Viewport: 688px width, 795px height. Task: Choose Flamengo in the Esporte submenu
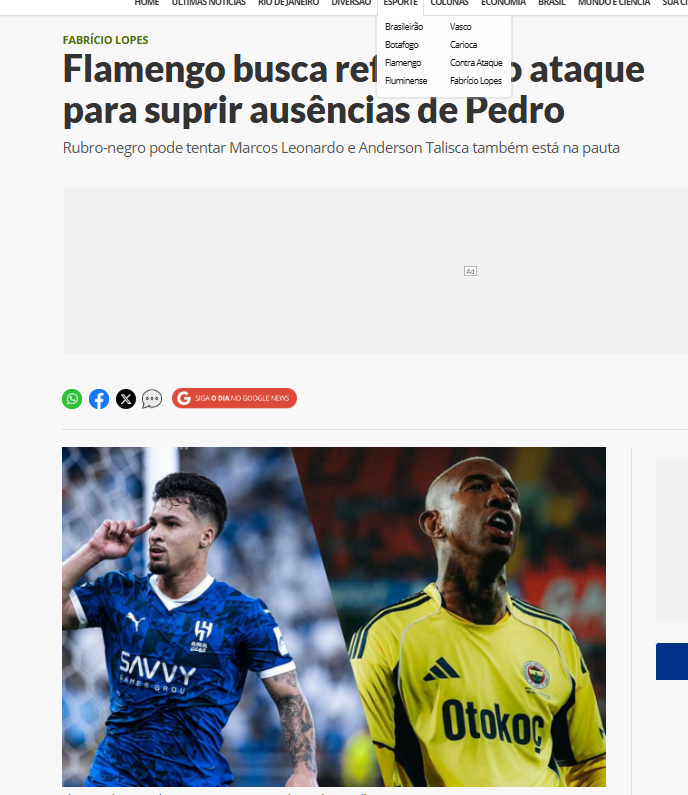click(x=403, y=63)
